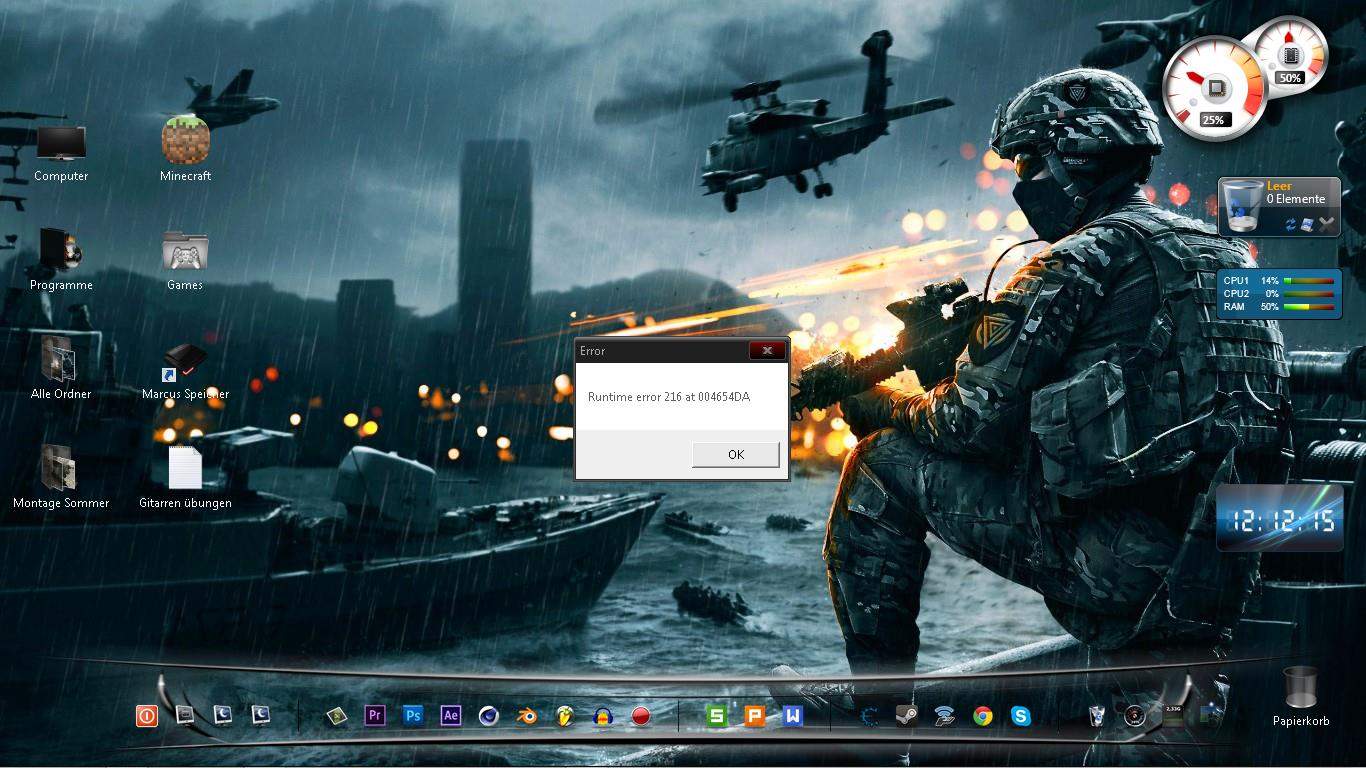This screenshot has height=768, width=1366.
Task: Click the refresh arrows on the recycle bin gadget
Action: 1291,225
